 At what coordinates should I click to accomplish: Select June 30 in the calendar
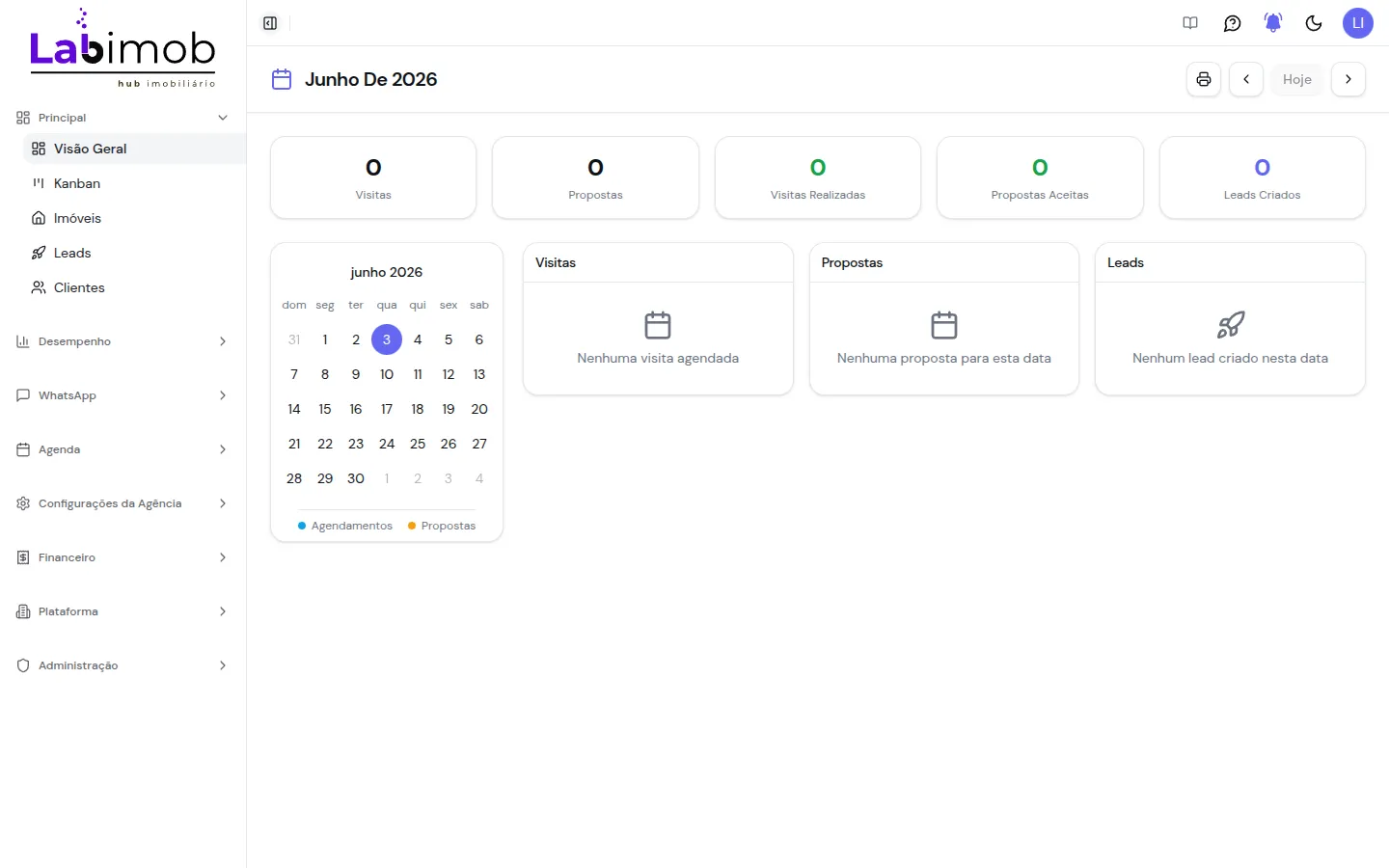(x=356, y=478)
